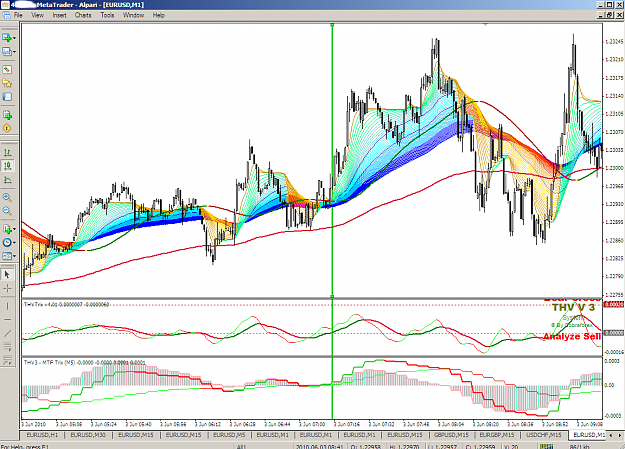The width and height of the screenshot is (625, 449).
Task: Show the Market Watch panel
Action: (x=7, y=70)
